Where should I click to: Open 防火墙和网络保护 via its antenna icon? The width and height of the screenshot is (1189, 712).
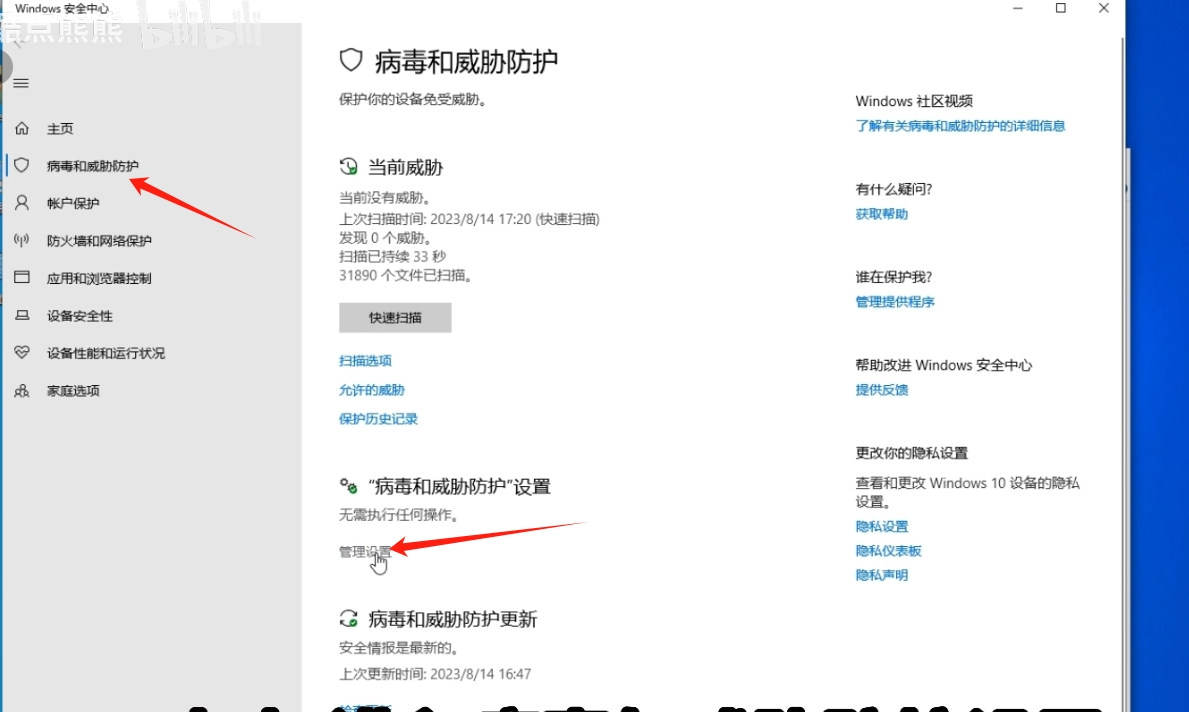click(22, 240)
